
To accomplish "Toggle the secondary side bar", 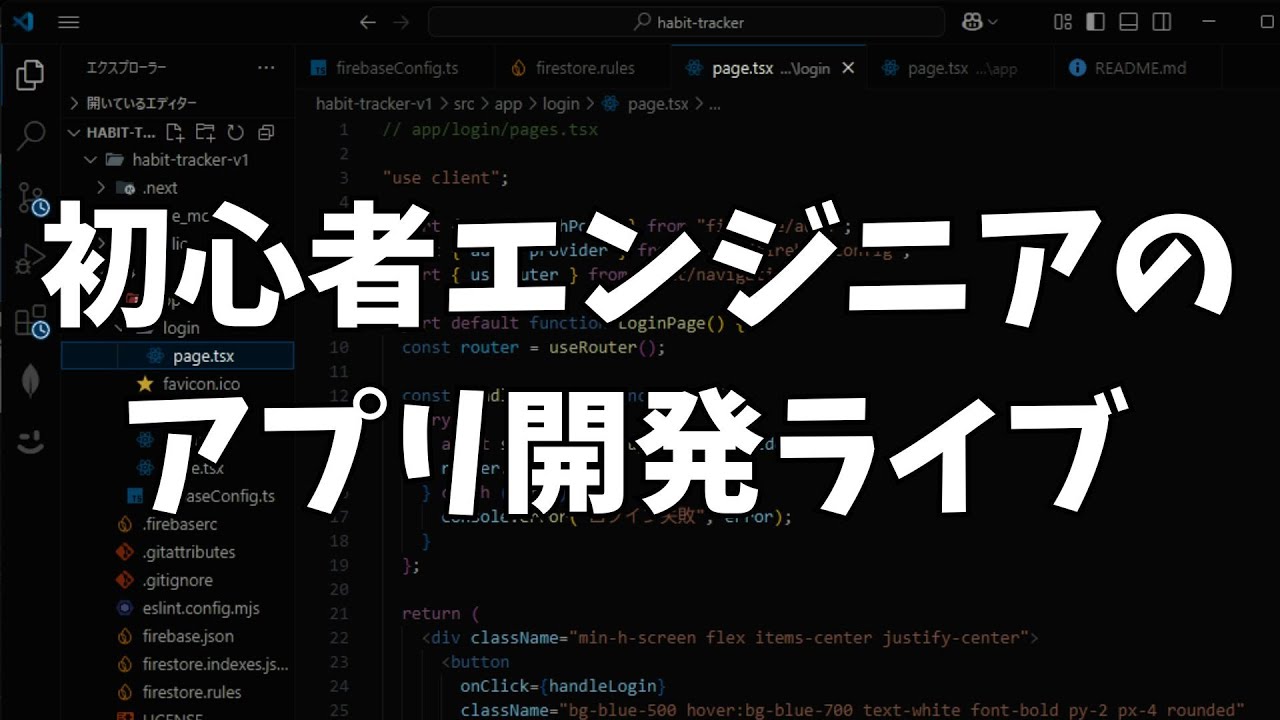I will click(1160, 21).
